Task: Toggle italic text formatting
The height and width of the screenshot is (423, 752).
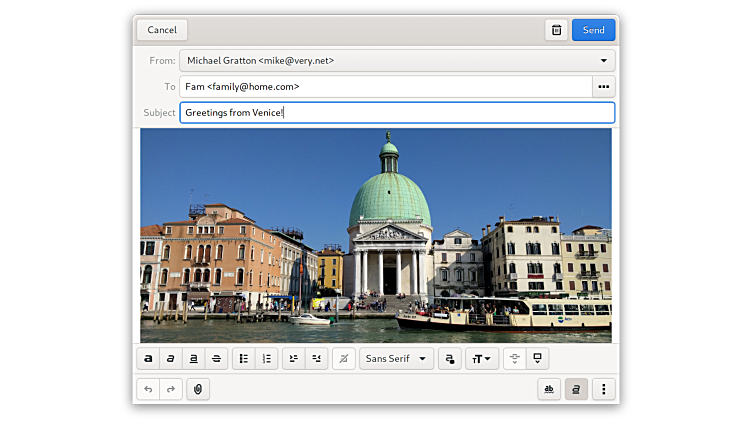Action: coord(171,358)
